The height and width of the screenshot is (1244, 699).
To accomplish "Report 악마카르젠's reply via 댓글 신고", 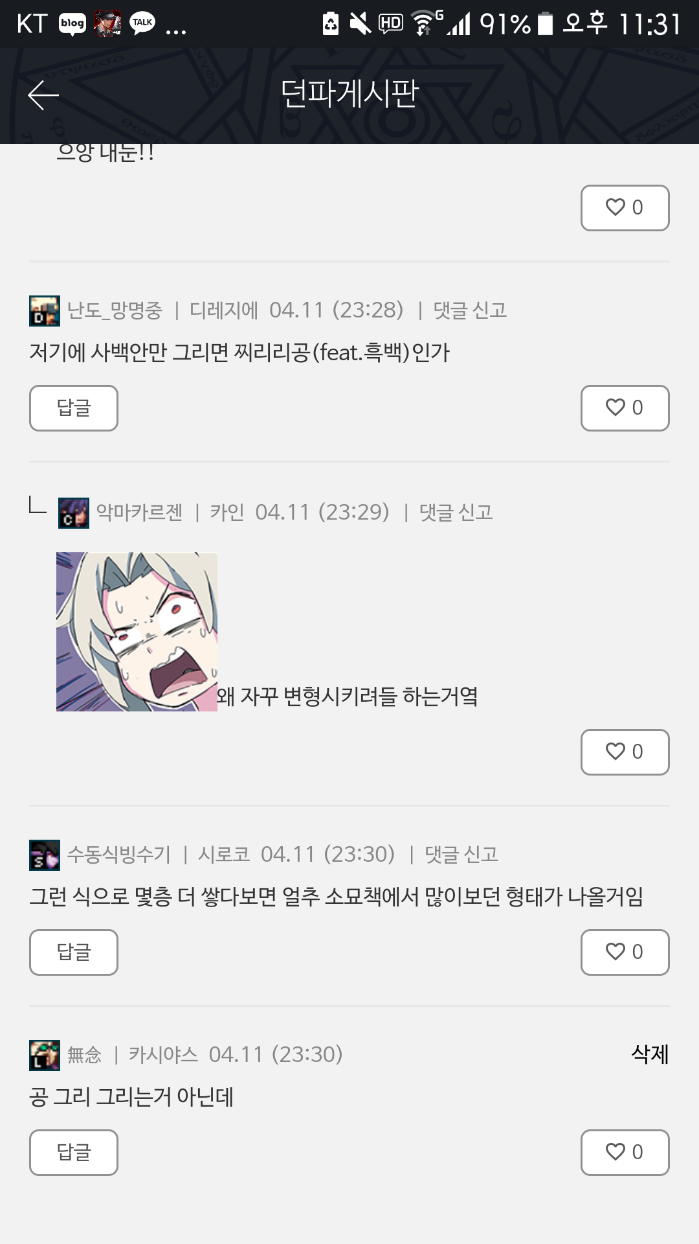I will coord(456,512).
